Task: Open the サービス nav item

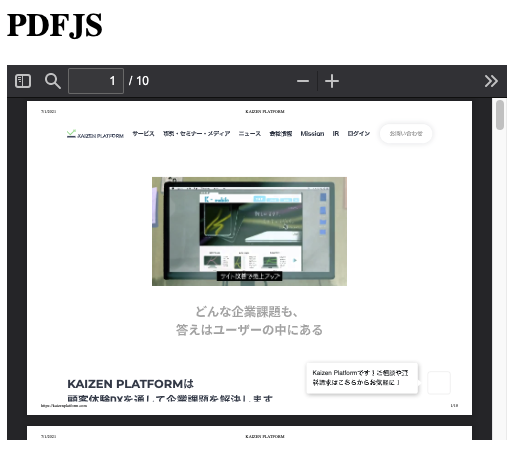Action: pyautogui.click(x=143, y=134)
